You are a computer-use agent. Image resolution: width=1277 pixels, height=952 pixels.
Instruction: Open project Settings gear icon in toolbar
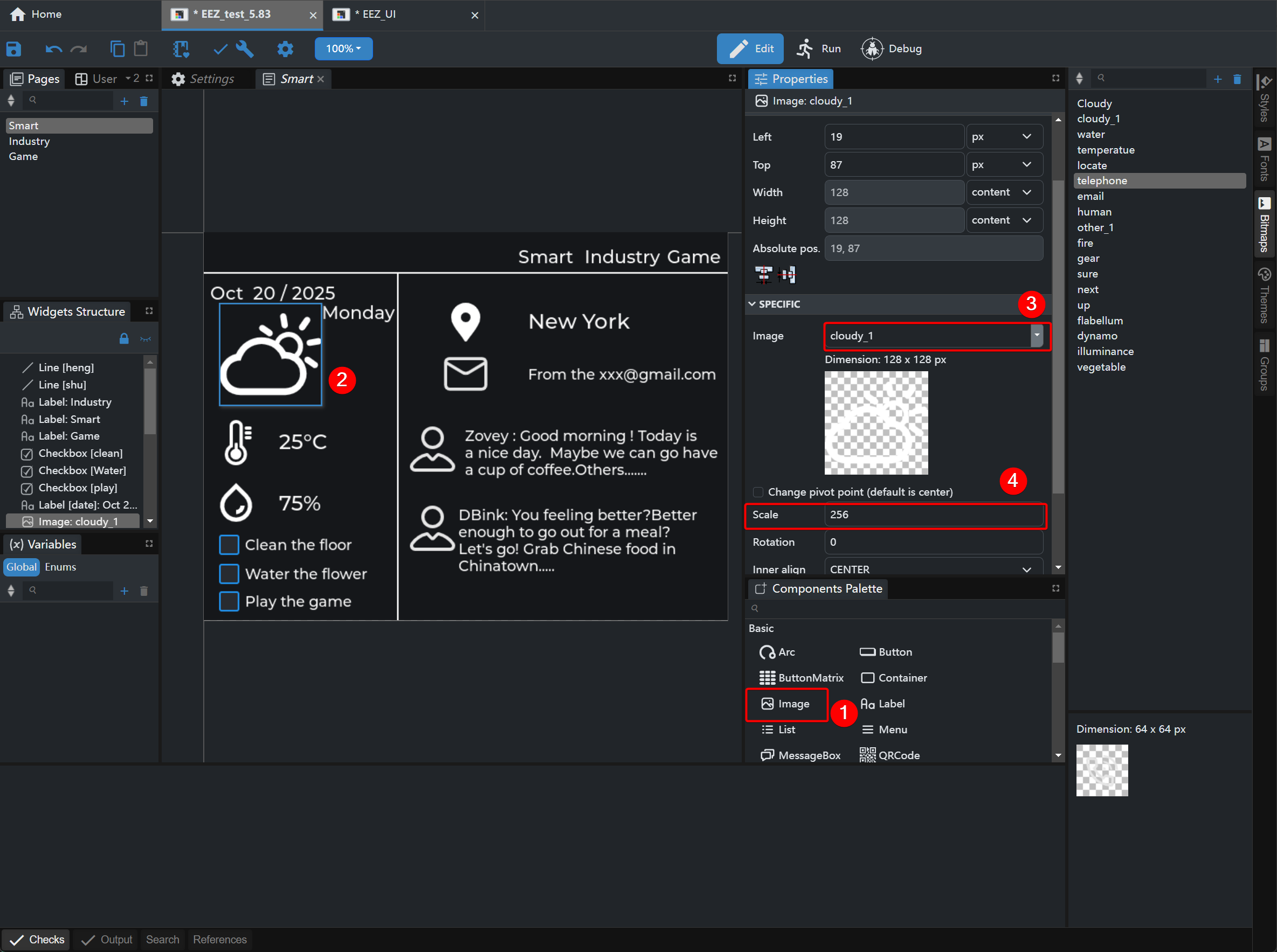coord(285,49)
